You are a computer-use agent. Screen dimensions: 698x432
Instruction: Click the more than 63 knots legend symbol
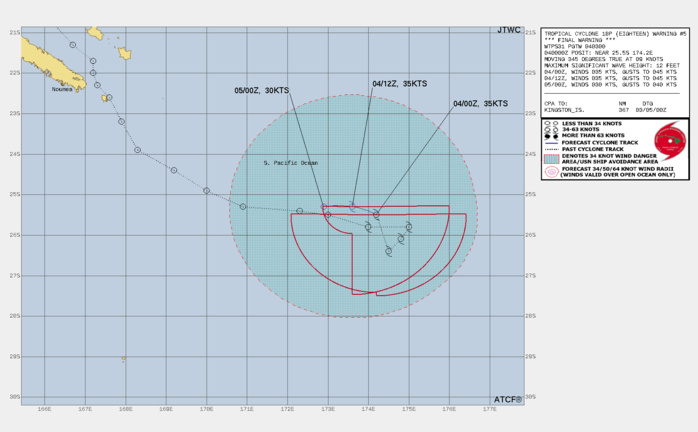click(550, 135)
